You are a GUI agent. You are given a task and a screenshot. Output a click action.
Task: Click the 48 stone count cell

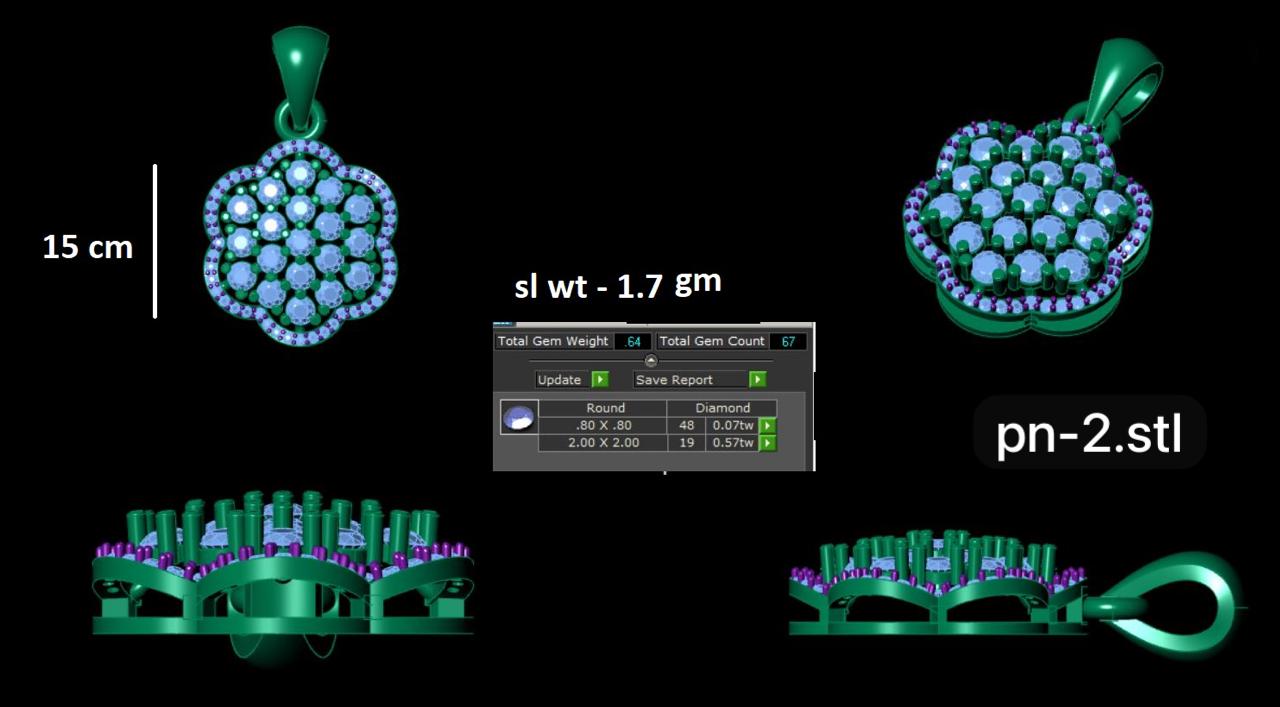(686, 426)
